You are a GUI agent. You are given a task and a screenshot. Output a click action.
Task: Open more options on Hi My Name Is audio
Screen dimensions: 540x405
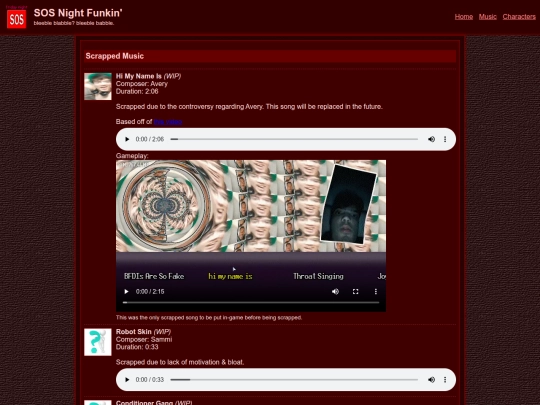(445, 139)
